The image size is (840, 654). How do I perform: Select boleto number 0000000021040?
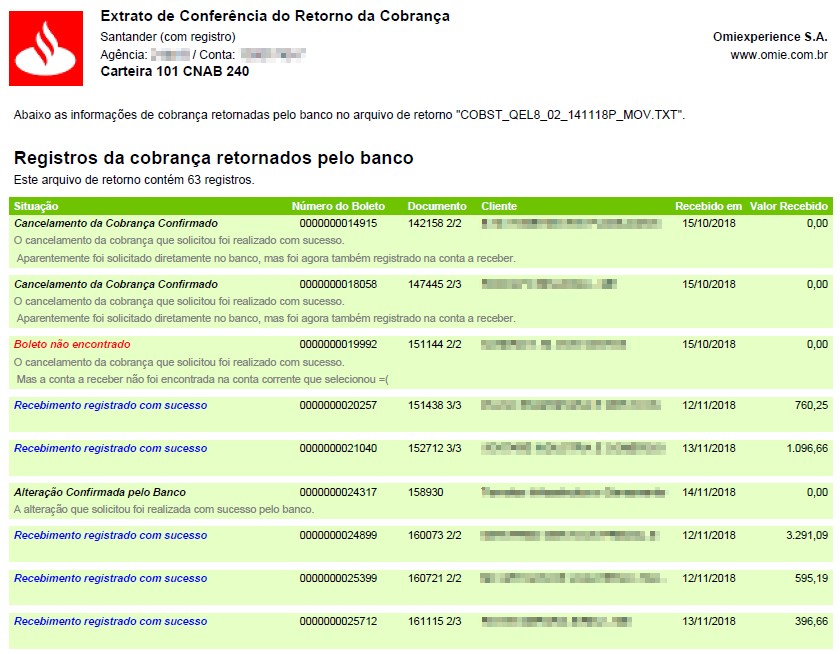click(x=338, y=448)
